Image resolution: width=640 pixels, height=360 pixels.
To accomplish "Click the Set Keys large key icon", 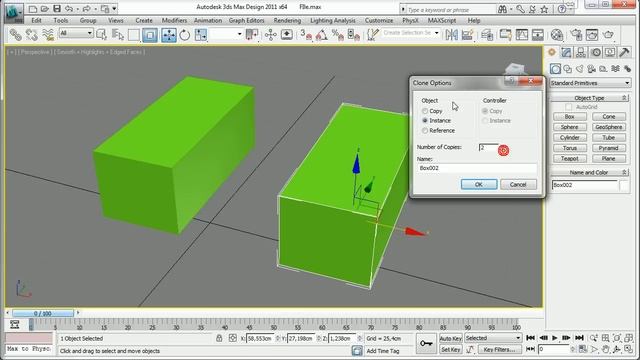I will pyautogui.click(x=426, y=344).
